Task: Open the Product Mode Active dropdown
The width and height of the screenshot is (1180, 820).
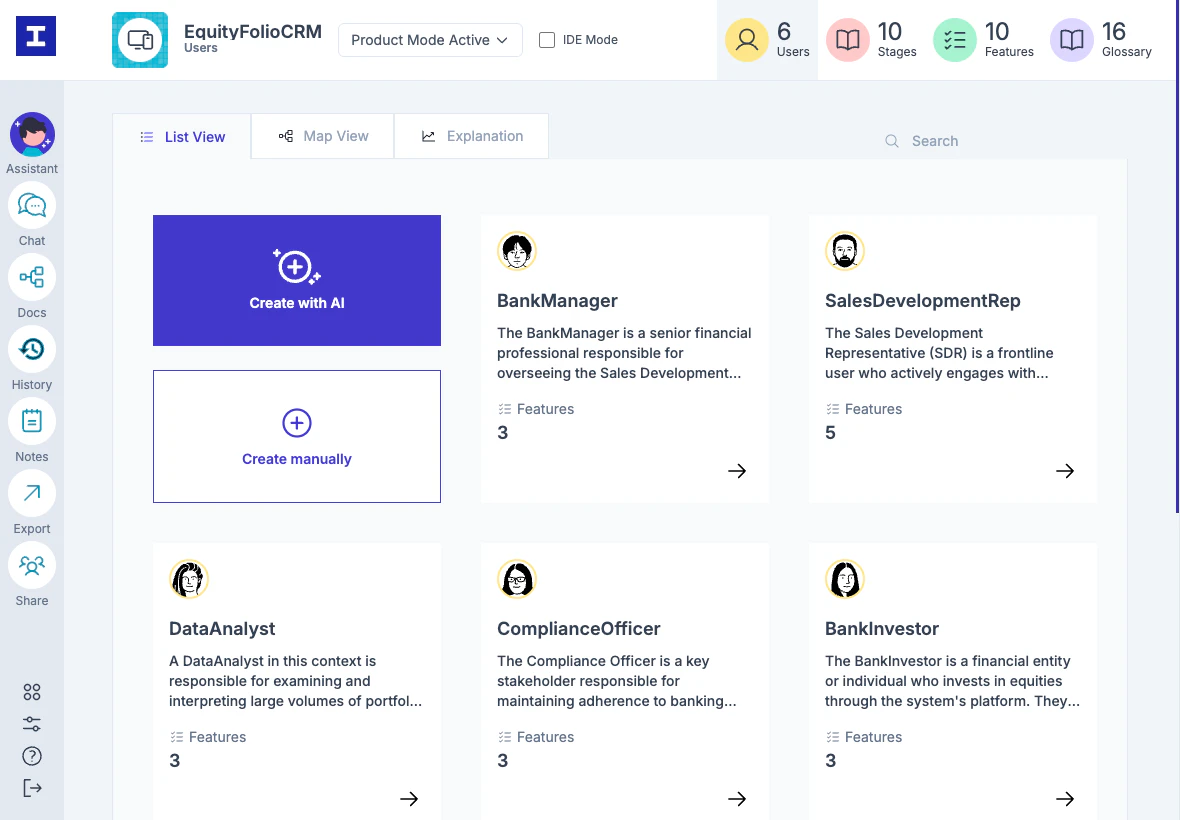Action: pos(430,40)
